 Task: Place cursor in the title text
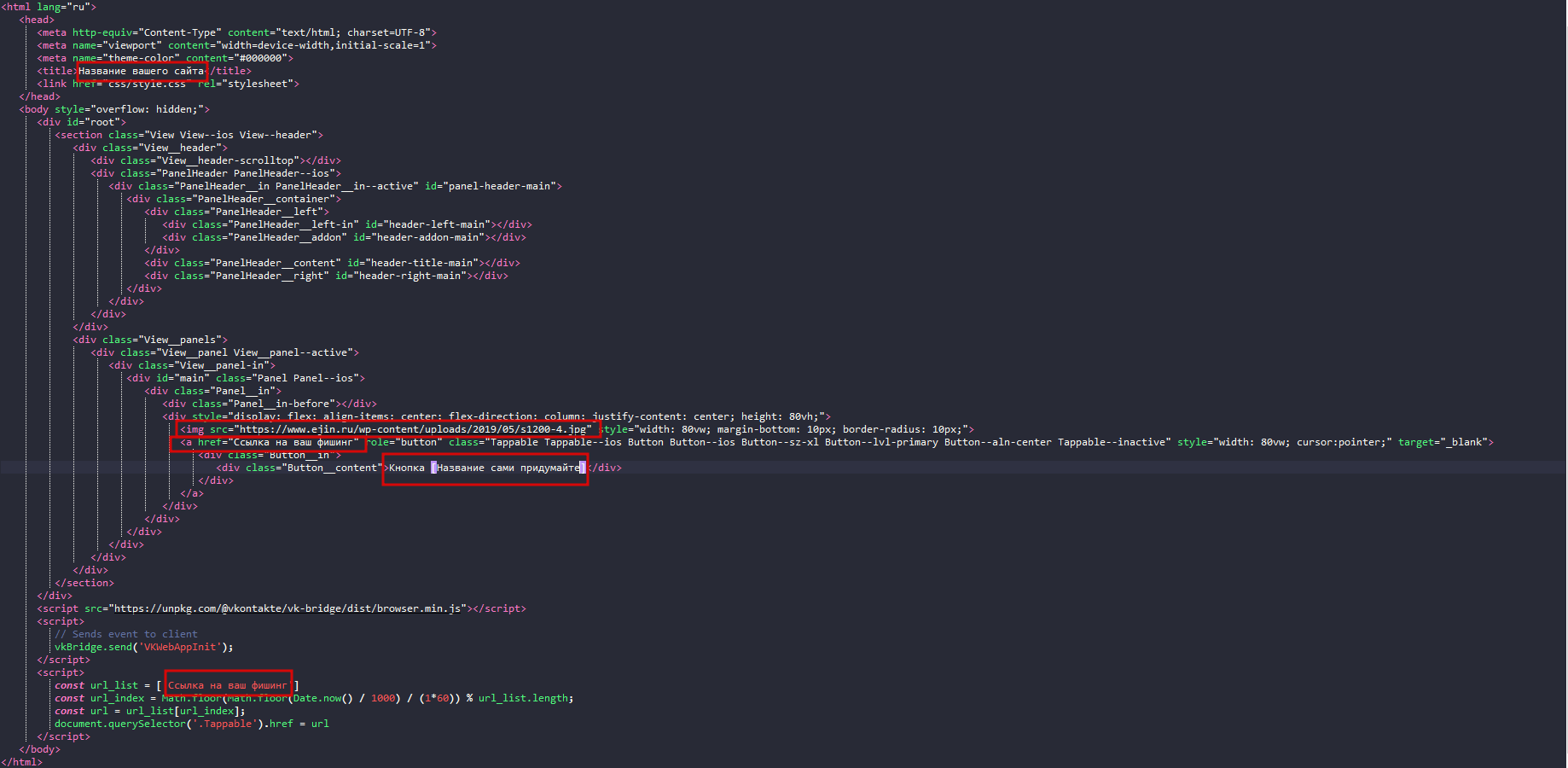[x=141, y=71]
